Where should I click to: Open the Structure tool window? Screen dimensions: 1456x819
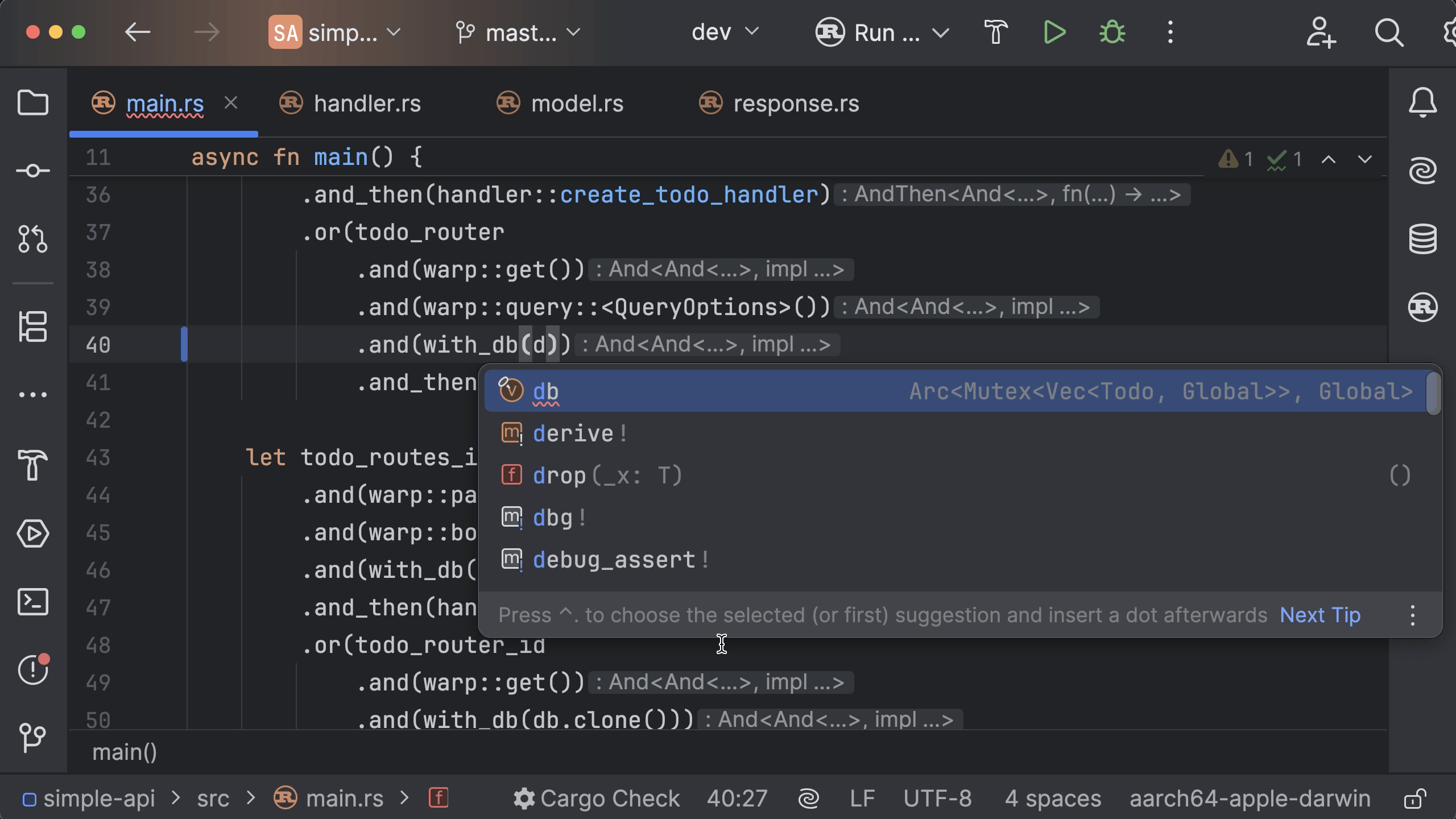coord(32,326)
